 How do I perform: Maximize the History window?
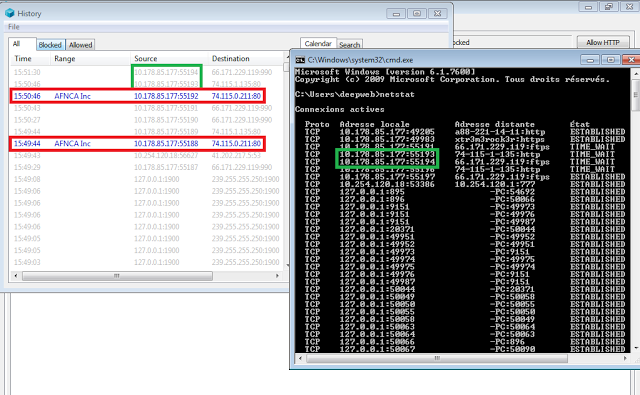coord(417,13)
